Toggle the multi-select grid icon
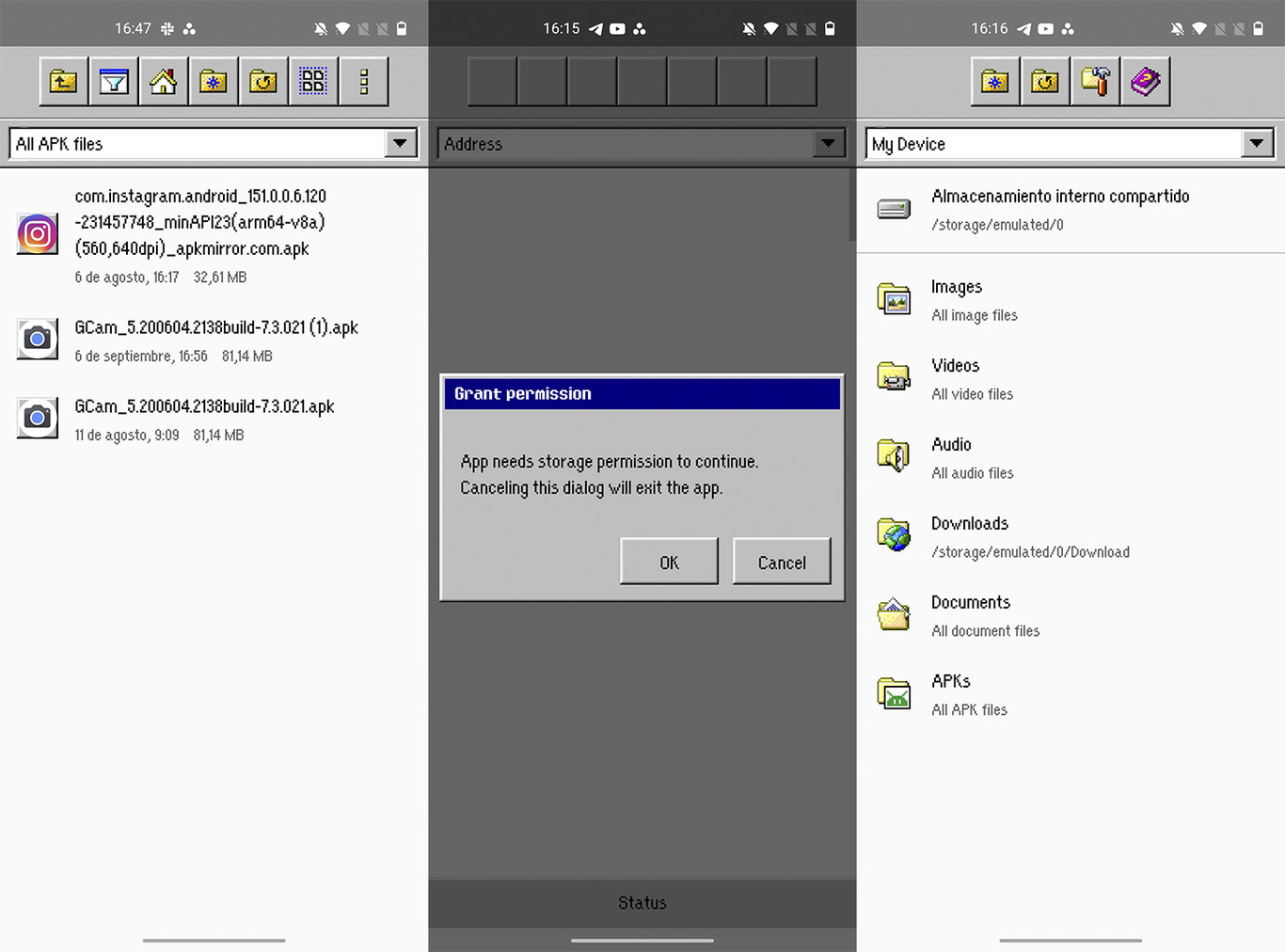 pyautogui.click(x=313, y=82)
